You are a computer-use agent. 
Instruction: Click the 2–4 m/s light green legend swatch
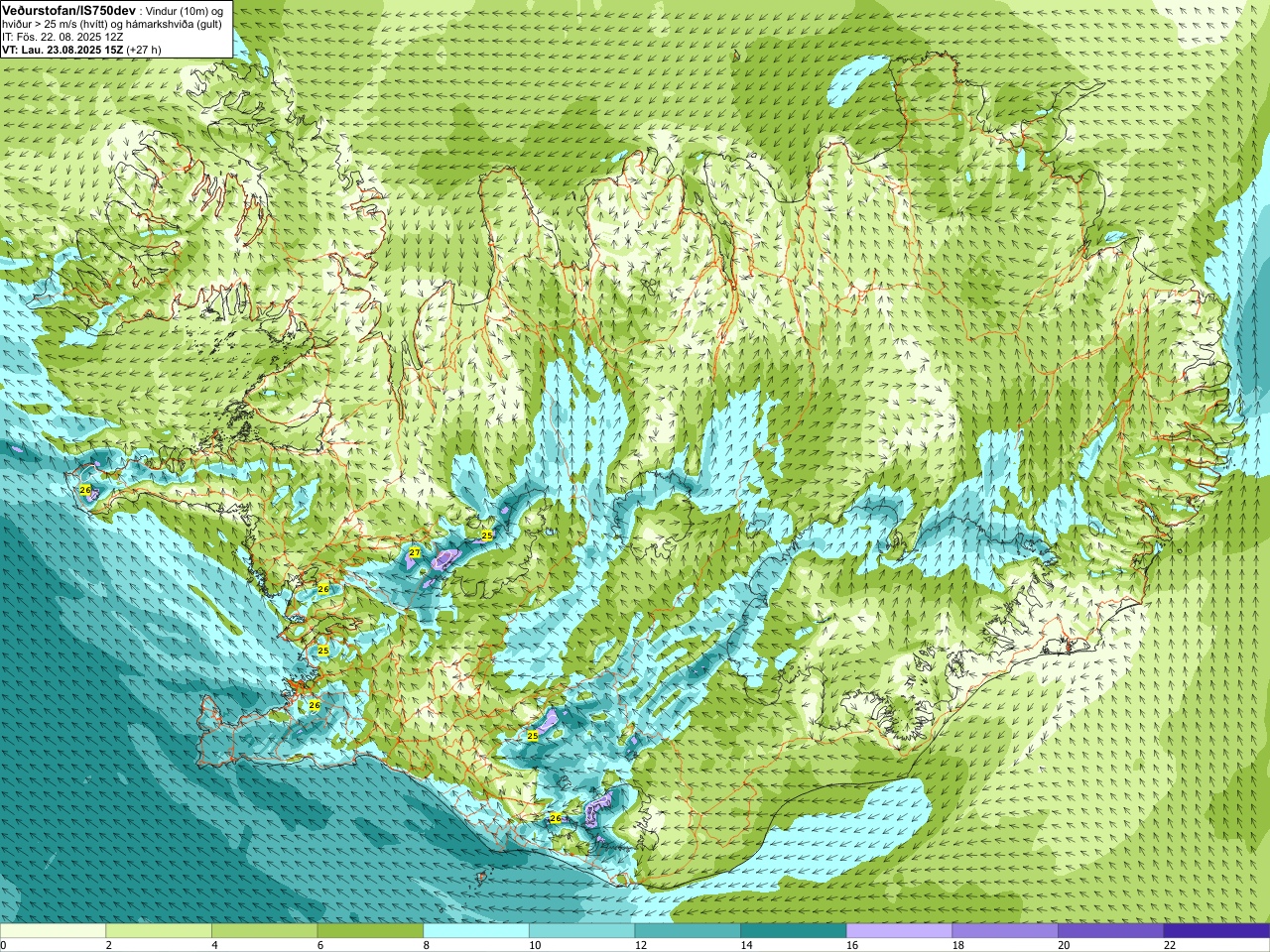(159, 931)
